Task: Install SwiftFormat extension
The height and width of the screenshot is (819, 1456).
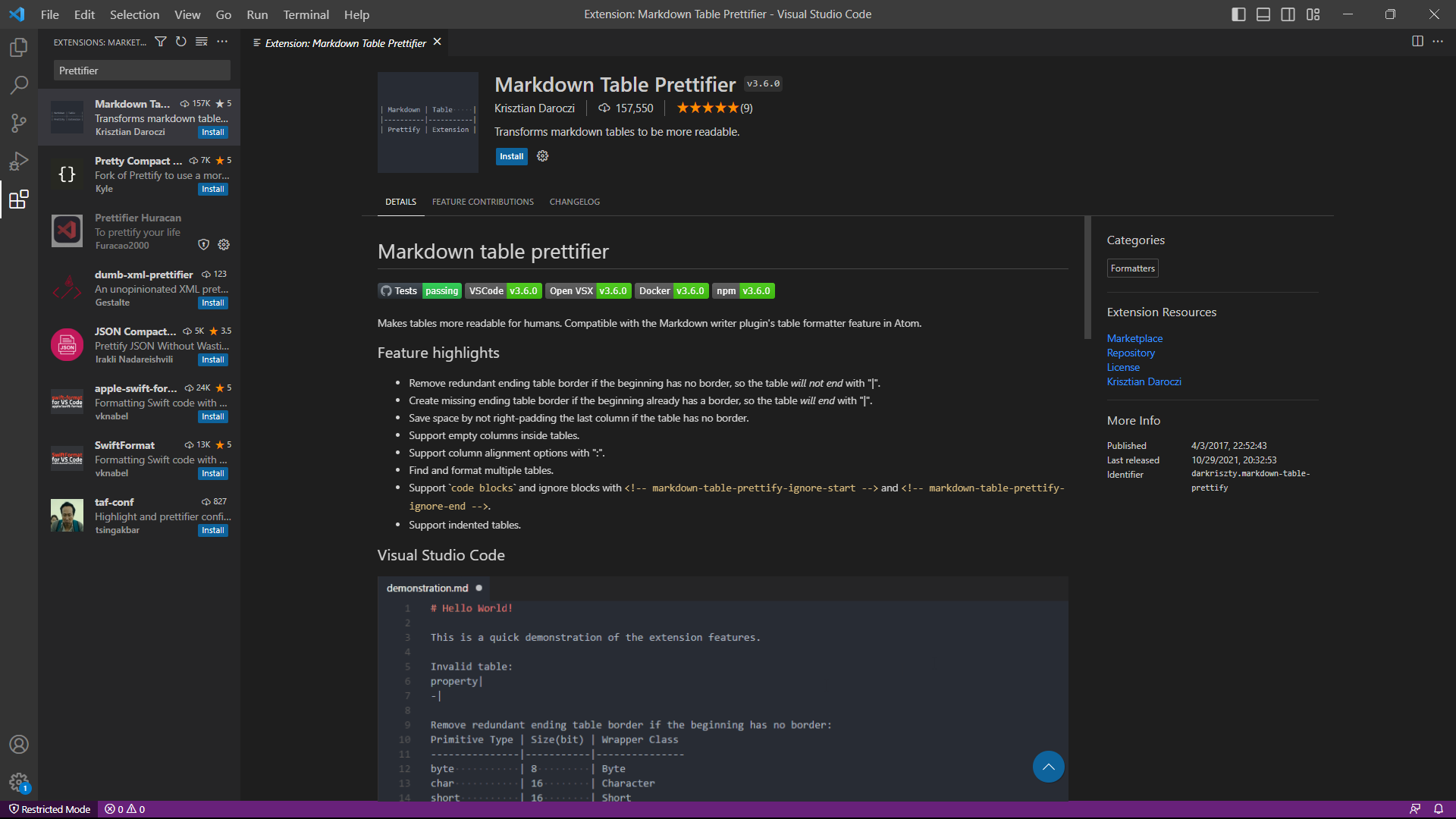Action: pyautogui.click(x=213, y=474)
